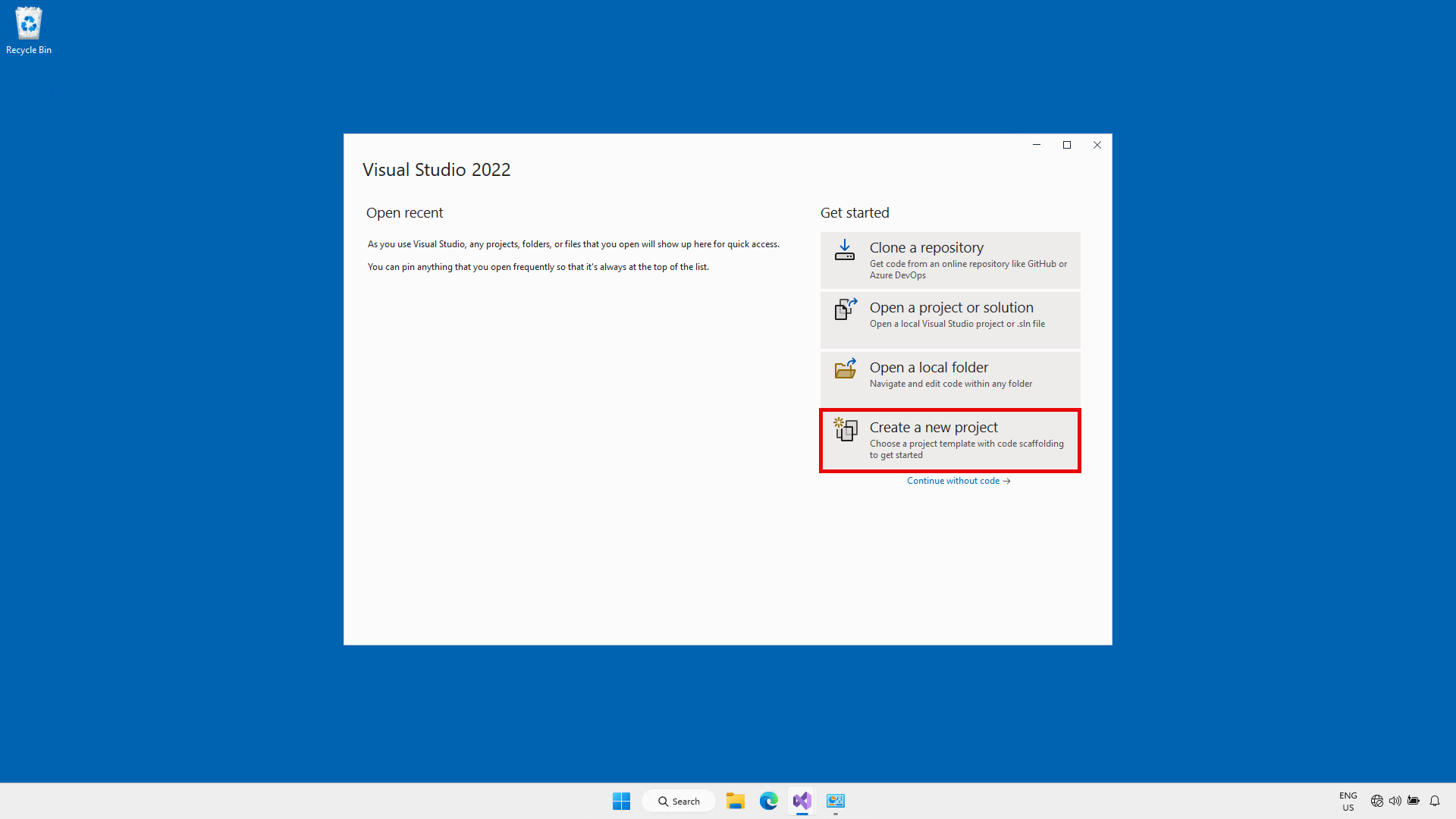
Task: Click ENG US language indicator
Action: click(x=1348, y=801)
